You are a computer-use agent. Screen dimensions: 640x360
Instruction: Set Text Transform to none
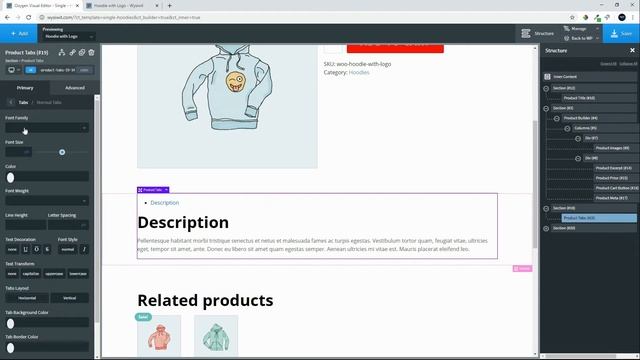[12, 273]
